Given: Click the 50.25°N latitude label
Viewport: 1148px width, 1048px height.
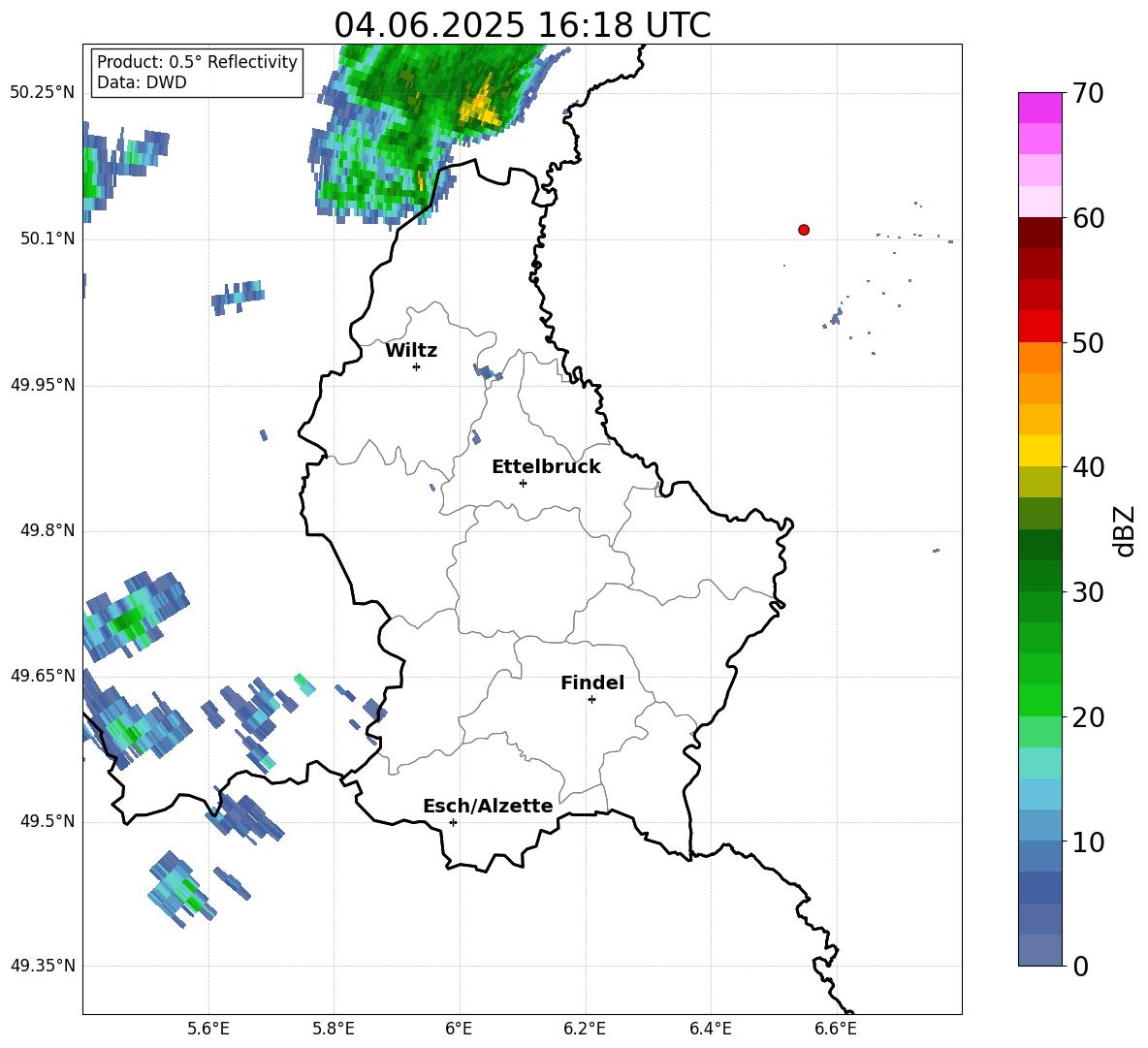Looking at the screenshot, I should [x=43, y=93].
